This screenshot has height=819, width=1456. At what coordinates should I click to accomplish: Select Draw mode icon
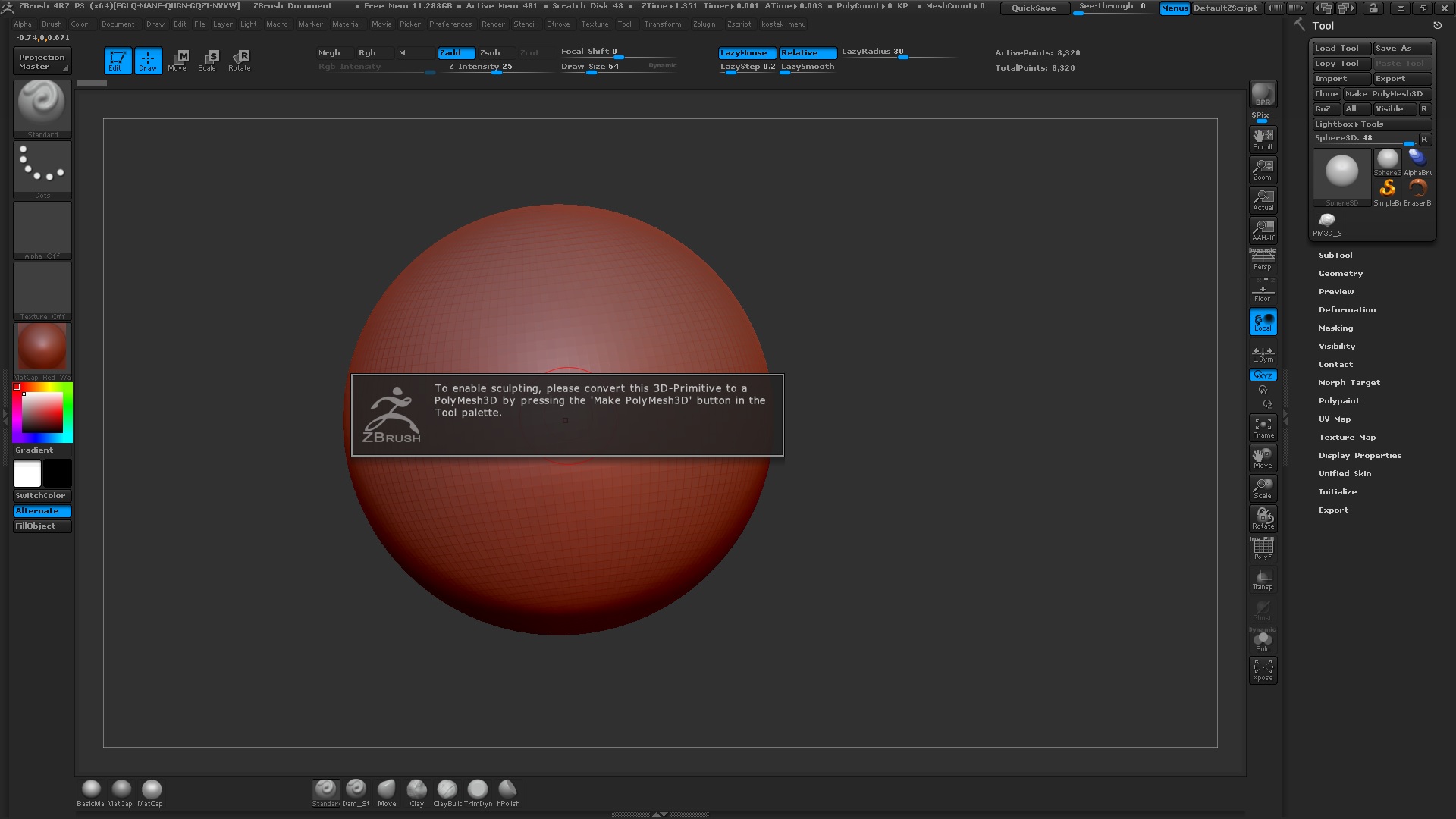tap(148, 61)
